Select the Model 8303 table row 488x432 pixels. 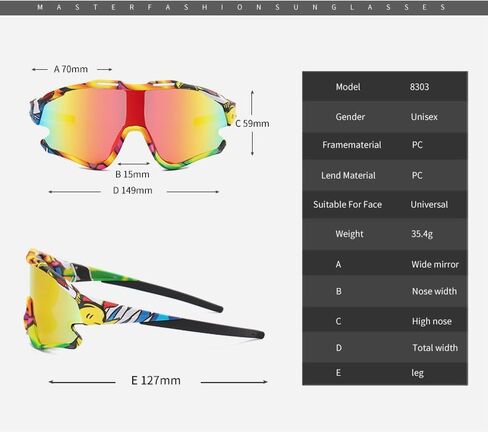click(385, 86)
